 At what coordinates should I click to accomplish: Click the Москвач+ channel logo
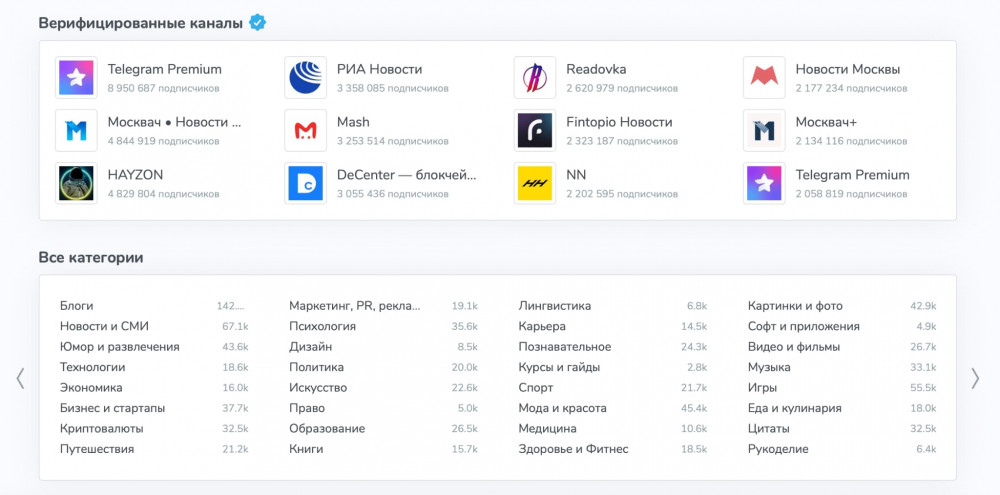pyautogui.click(x=763, y=130)
